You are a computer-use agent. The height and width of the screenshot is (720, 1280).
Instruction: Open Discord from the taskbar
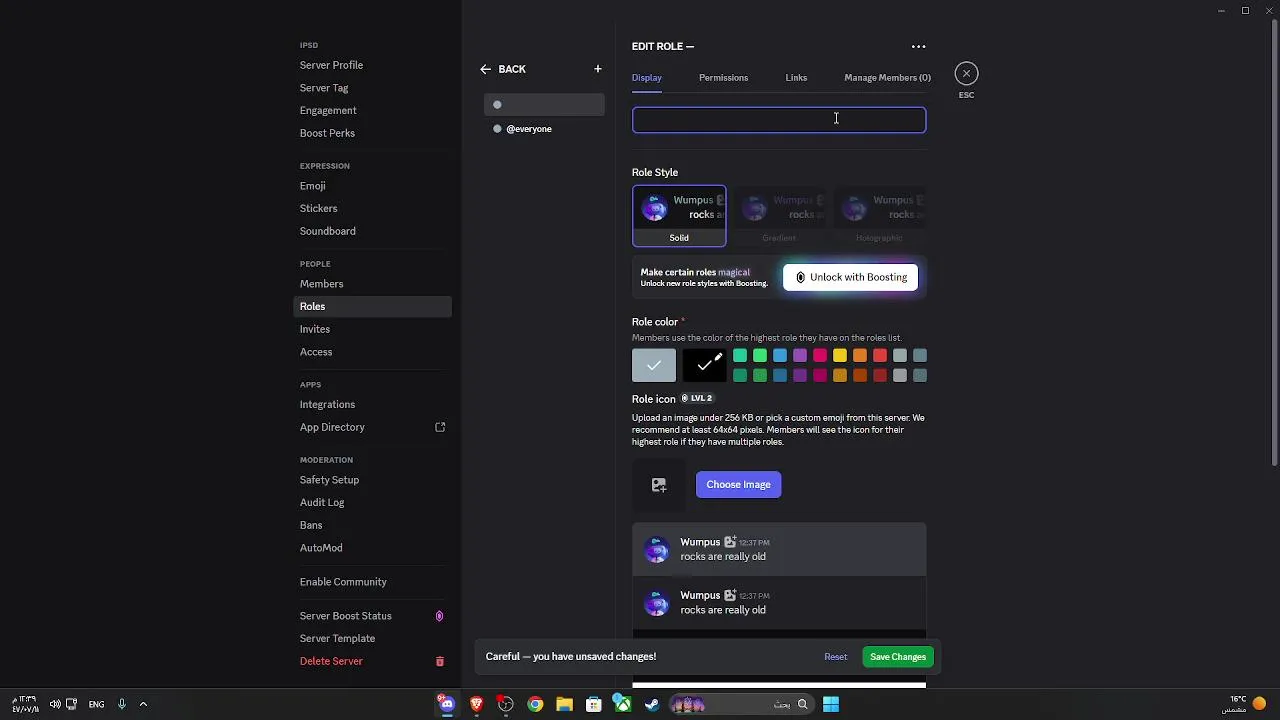[447, 704]
